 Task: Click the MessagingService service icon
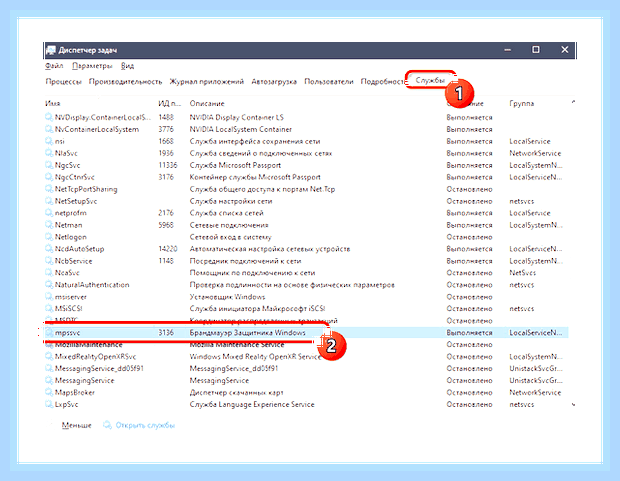pyautogui.click(x=49, y=381)
